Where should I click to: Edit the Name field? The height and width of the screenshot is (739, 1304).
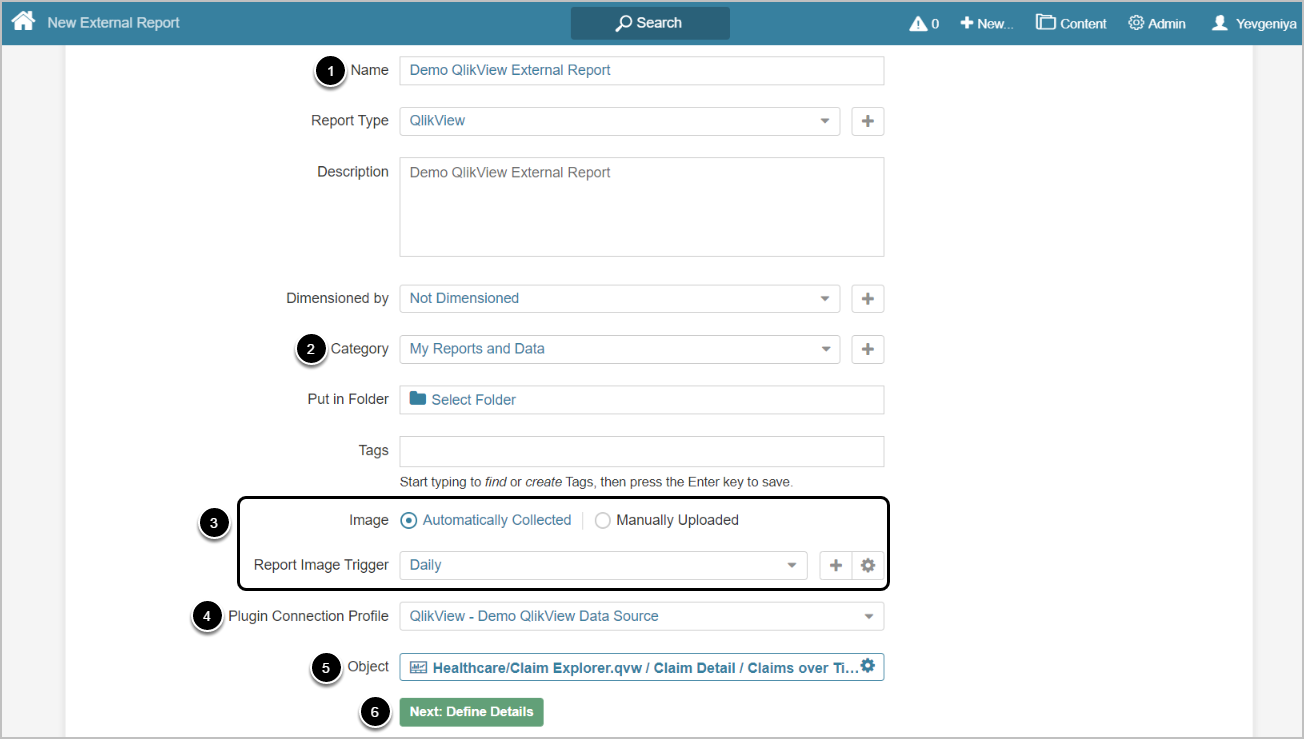point(641,70)
